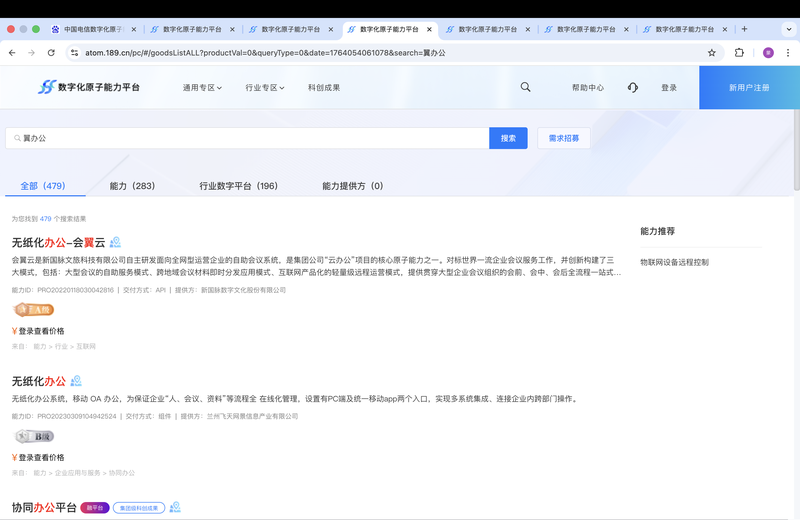Bookmark this page with the star icon
Screen dimensions: 800x520
(712, 52)
